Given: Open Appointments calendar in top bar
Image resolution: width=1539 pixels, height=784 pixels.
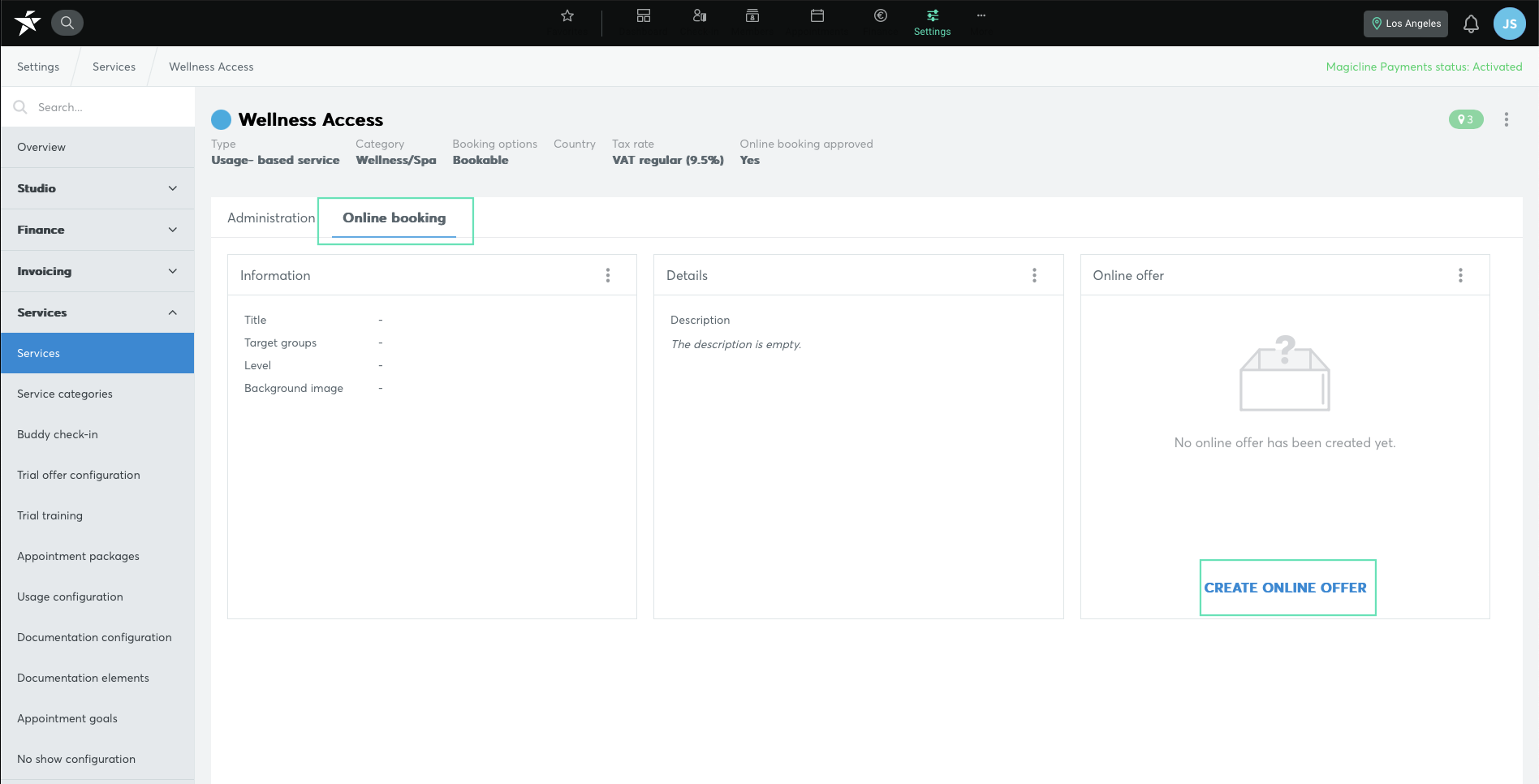Looking at the screenshot, I should click(817, 15).
